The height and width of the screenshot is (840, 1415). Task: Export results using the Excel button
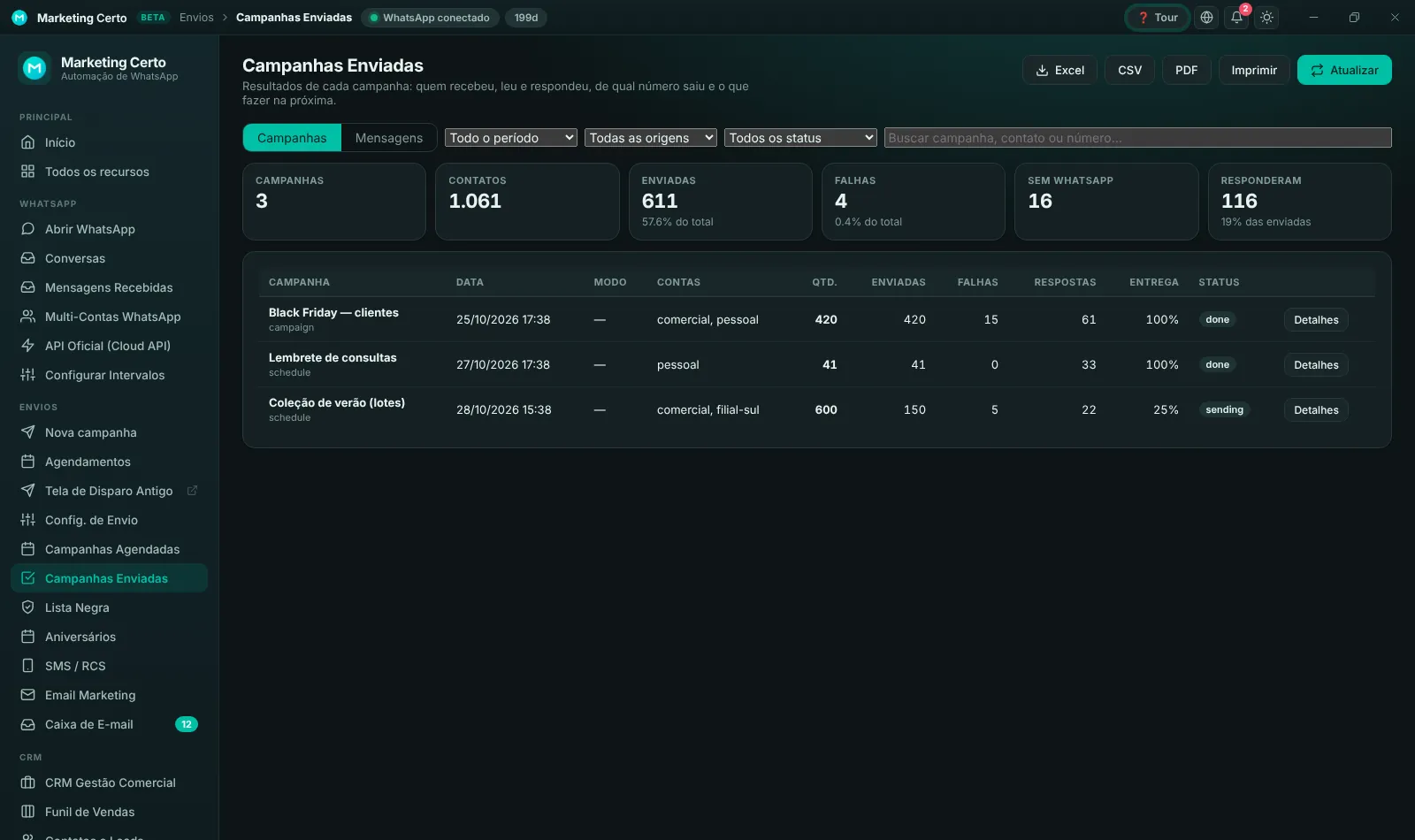(x=1059, y=70)
